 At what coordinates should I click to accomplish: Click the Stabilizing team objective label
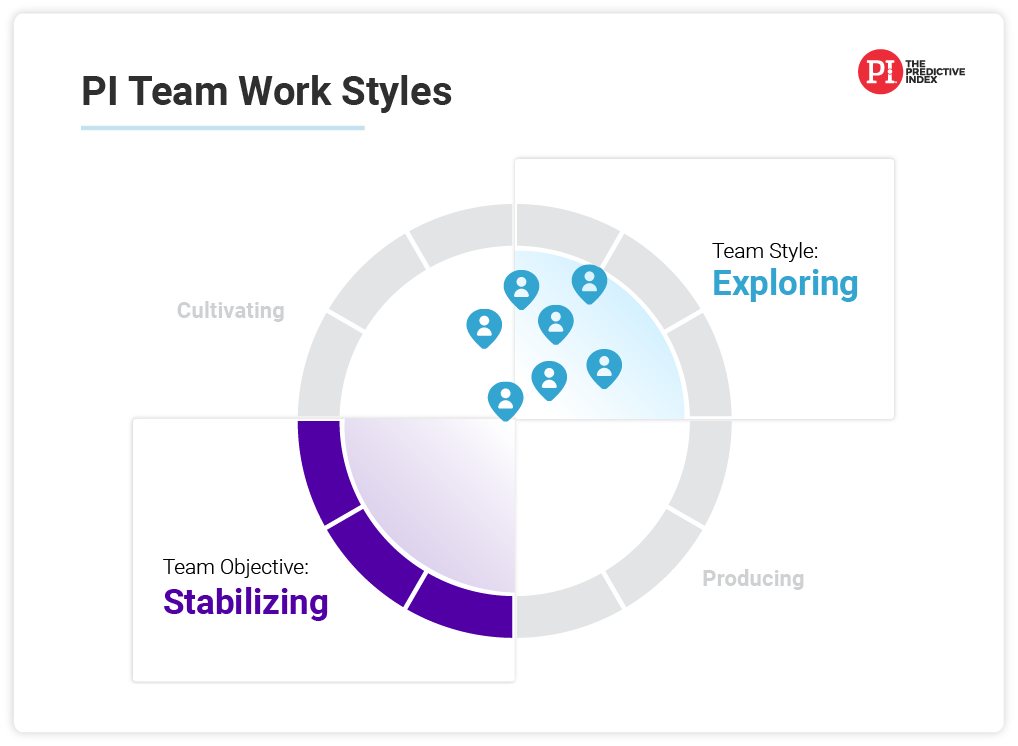tap(245, 603)
